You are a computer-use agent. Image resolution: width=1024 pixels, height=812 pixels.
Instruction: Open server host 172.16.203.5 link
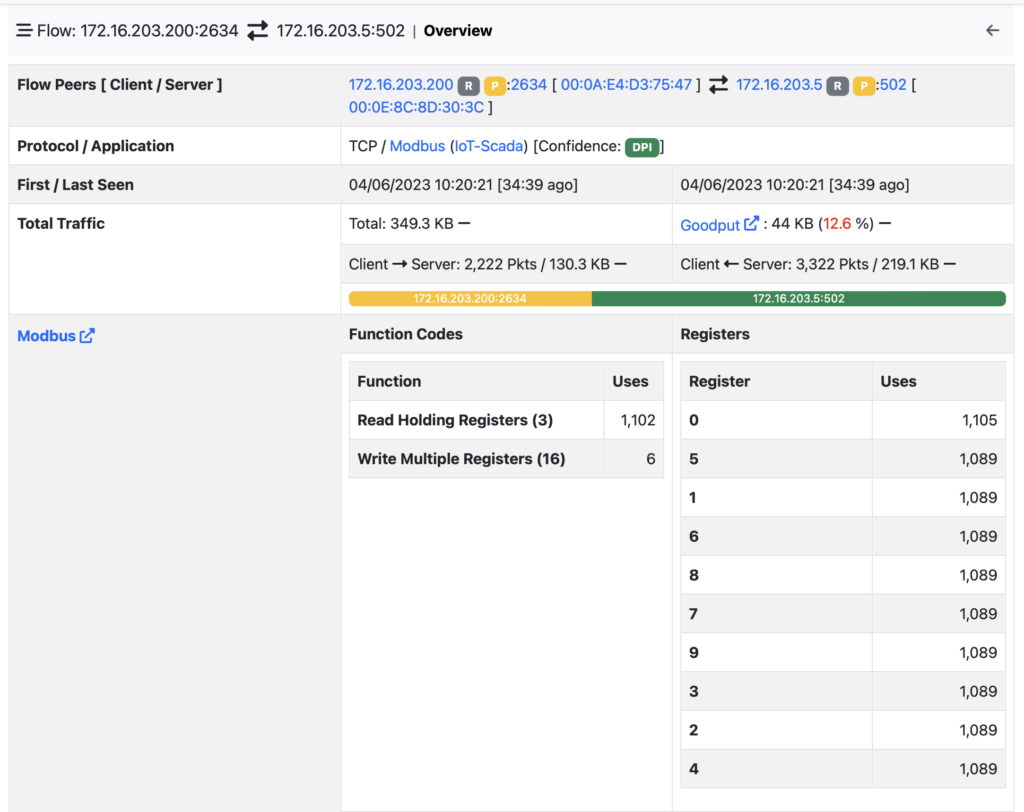778,85
